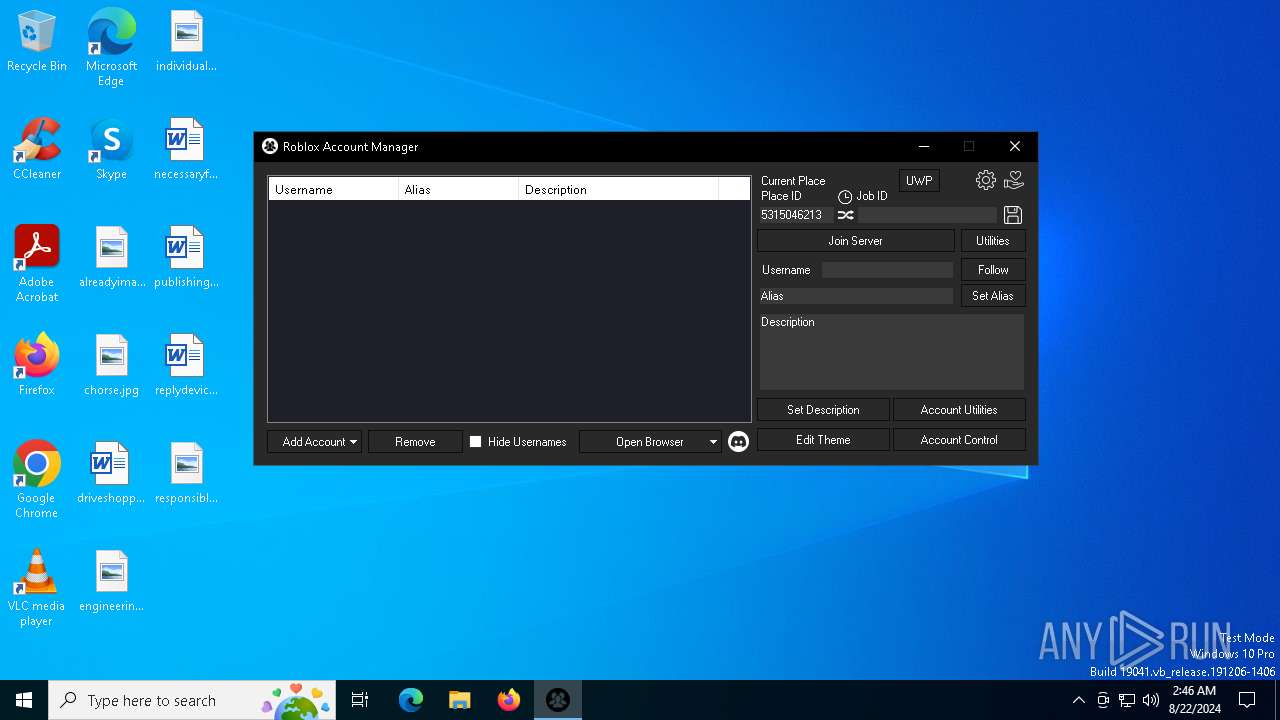Click the donate heart-hand icon
This screenshot has width=1280, height=720.
(x=1014, y=180)
